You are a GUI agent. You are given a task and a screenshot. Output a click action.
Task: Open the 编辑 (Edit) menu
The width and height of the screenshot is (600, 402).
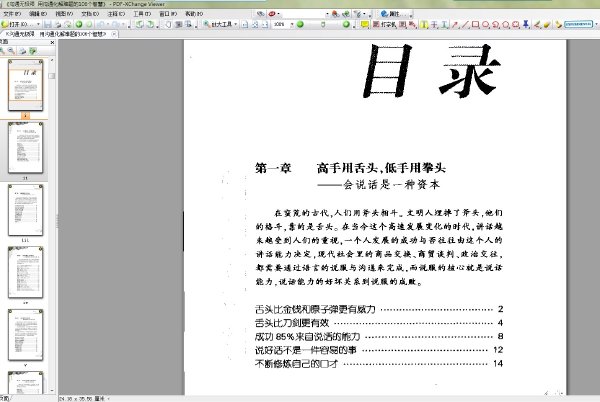38,14
